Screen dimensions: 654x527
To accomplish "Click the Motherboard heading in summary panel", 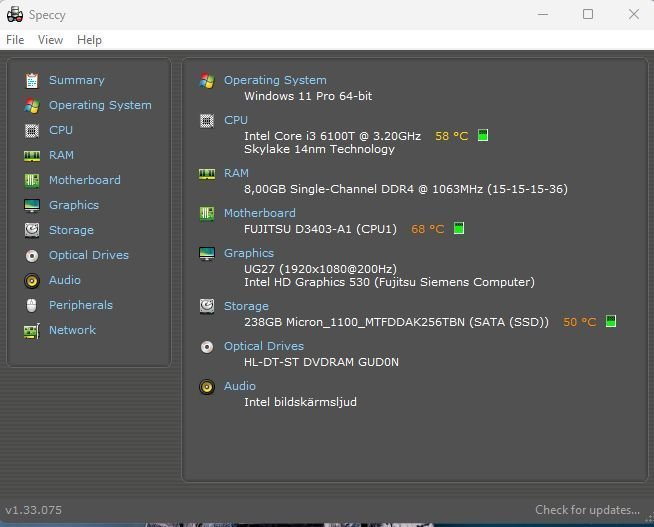I will pos(259,213).
